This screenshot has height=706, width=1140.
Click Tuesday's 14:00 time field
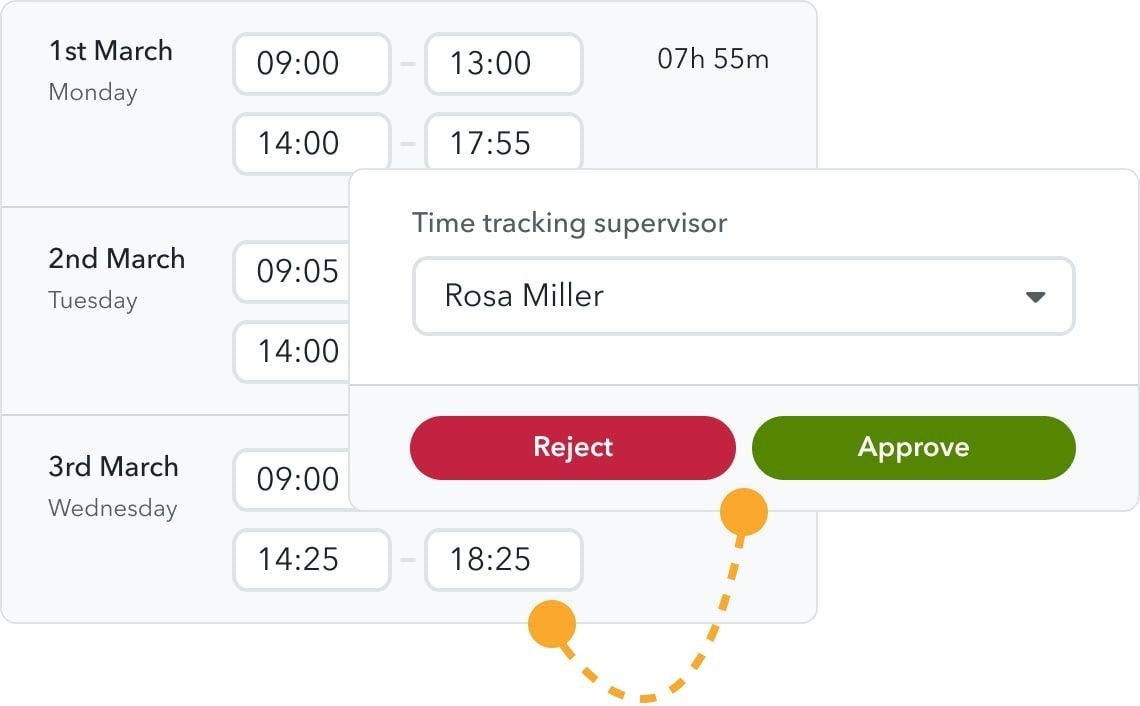click(x=290, y=351)
